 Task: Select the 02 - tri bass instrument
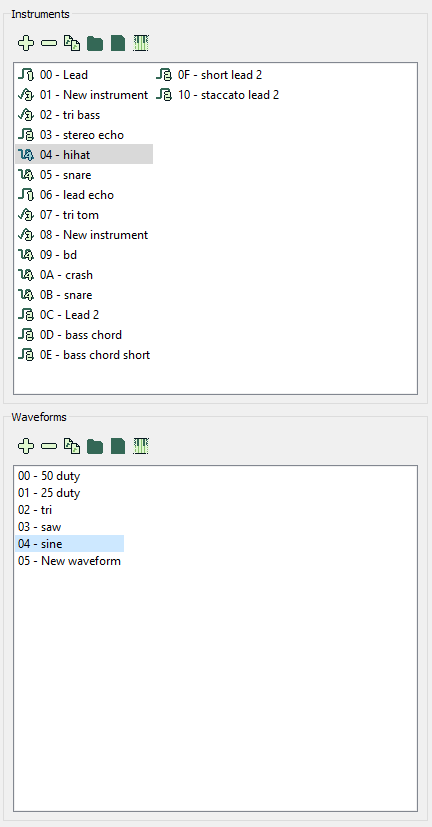[x=84, y=115]
